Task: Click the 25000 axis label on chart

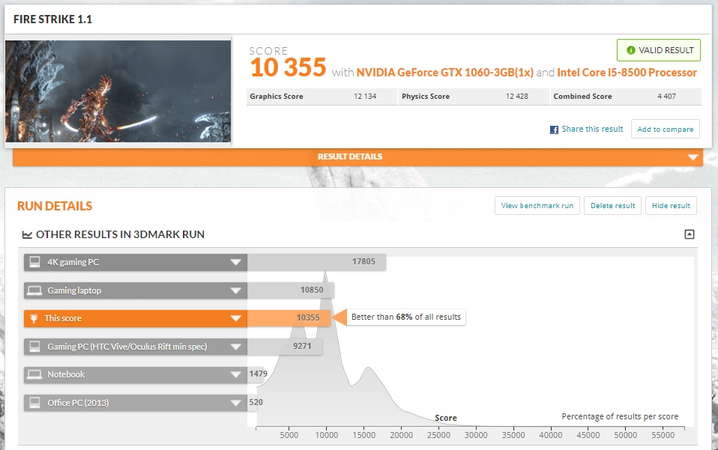Action: (x=439, y=435)
